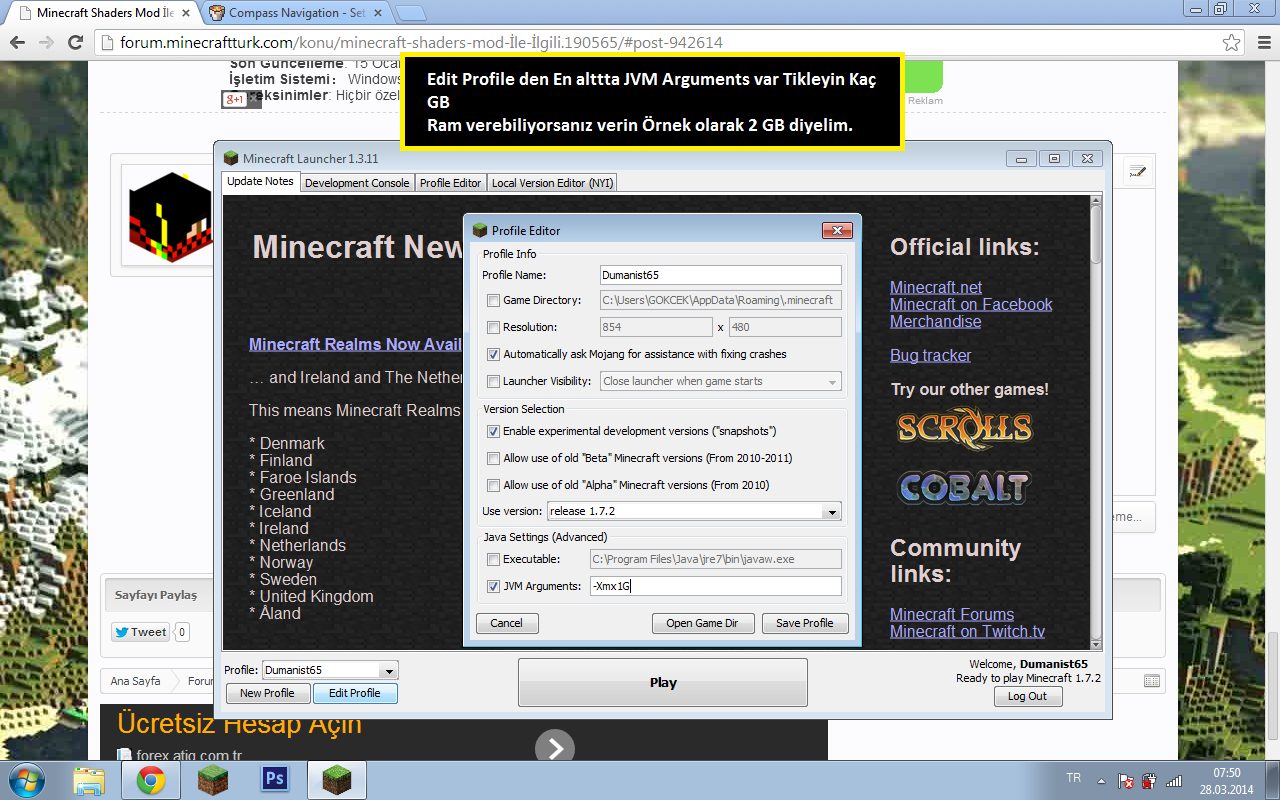
Task: Open Windows Start menu
Action: pos(28,780)
